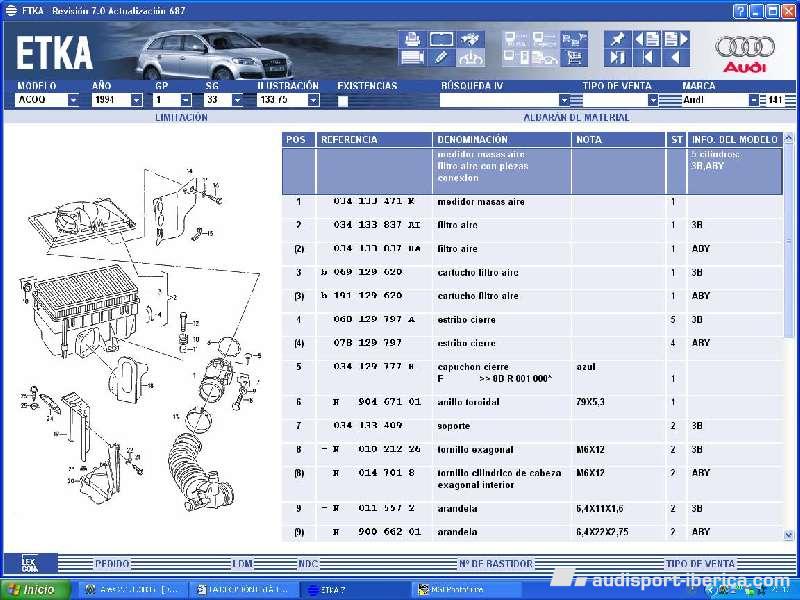Click the DENOMINACIÓN column header
800x600 pixels.
[502, 139]
